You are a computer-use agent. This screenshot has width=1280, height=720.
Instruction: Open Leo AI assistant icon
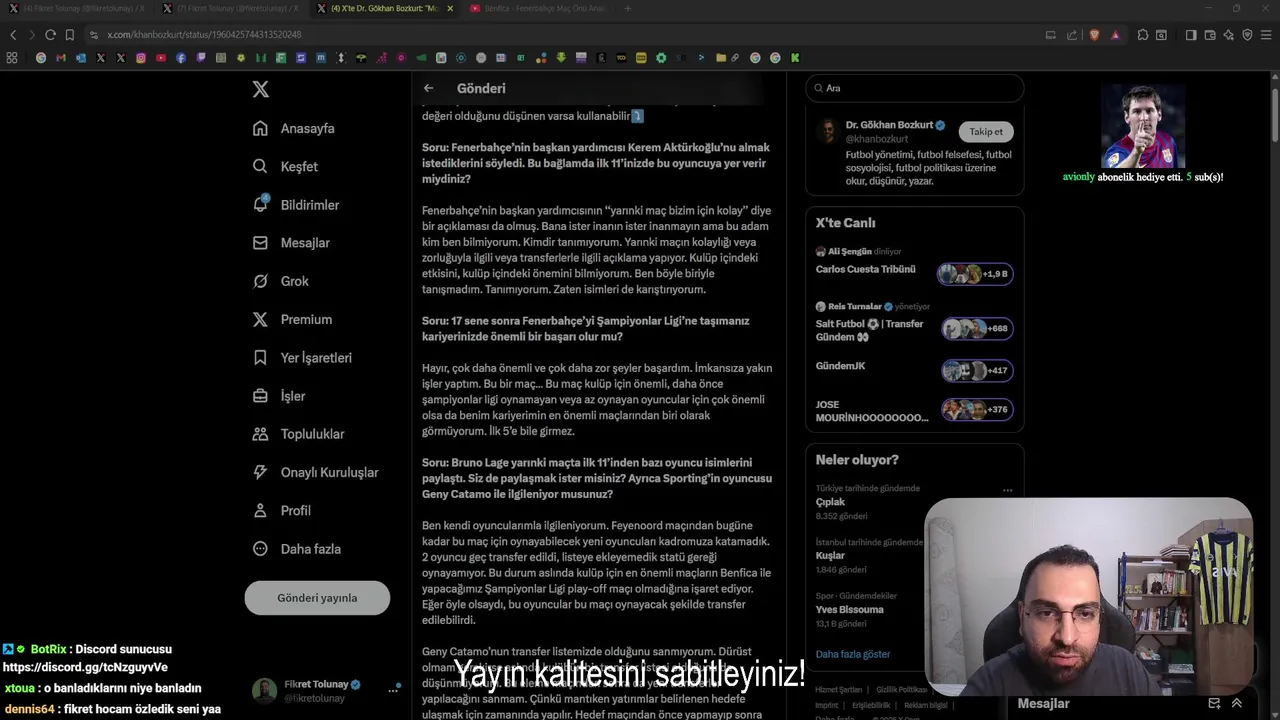(x=1229, y=35)
